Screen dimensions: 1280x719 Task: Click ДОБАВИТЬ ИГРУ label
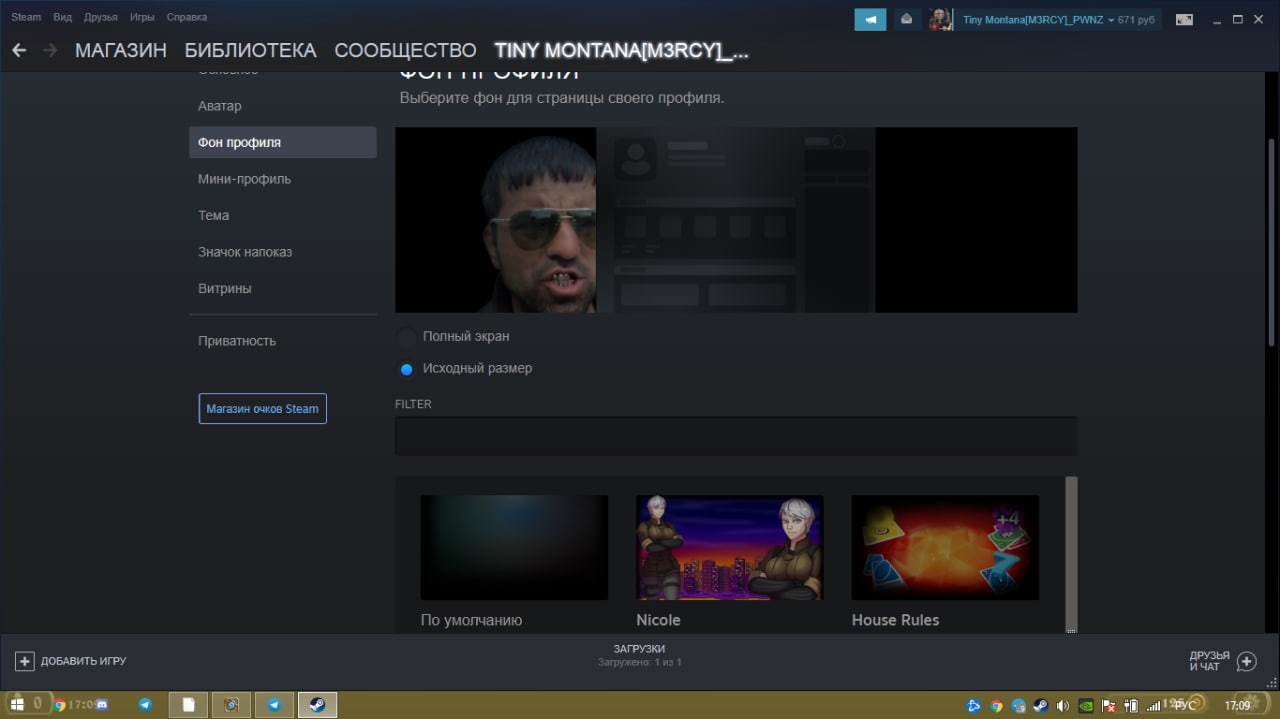pos(84,661)
